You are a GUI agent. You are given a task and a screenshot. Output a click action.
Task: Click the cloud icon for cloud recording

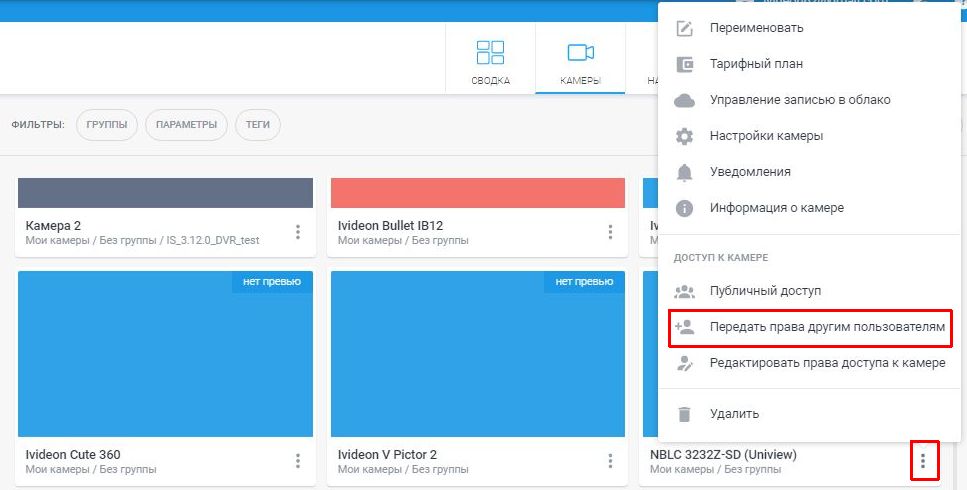(x=685, y=100)
